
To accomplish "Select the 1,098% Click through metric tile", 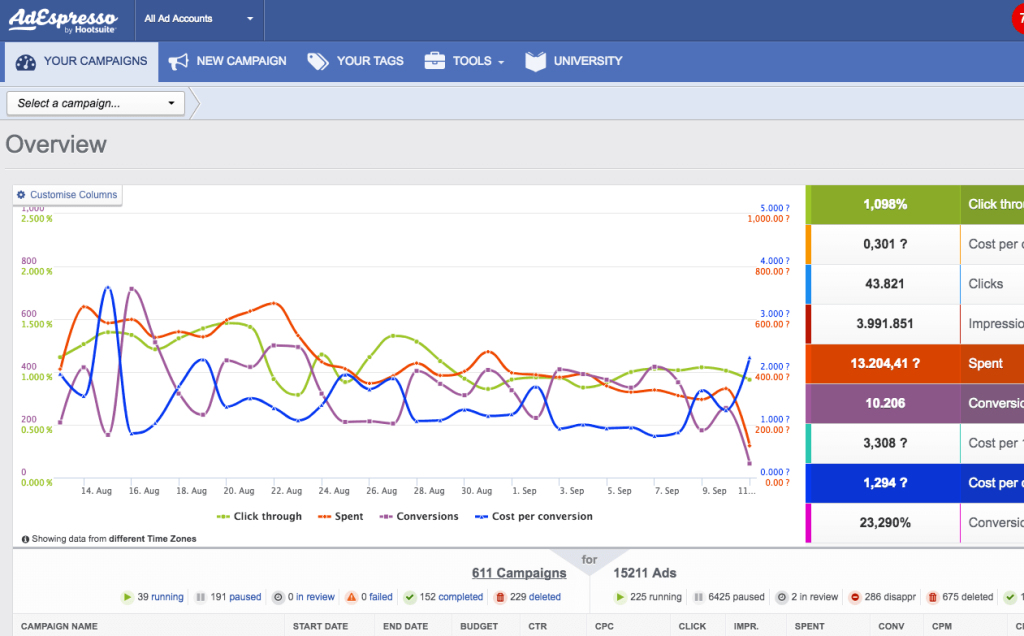I will [x=915, y=204].
